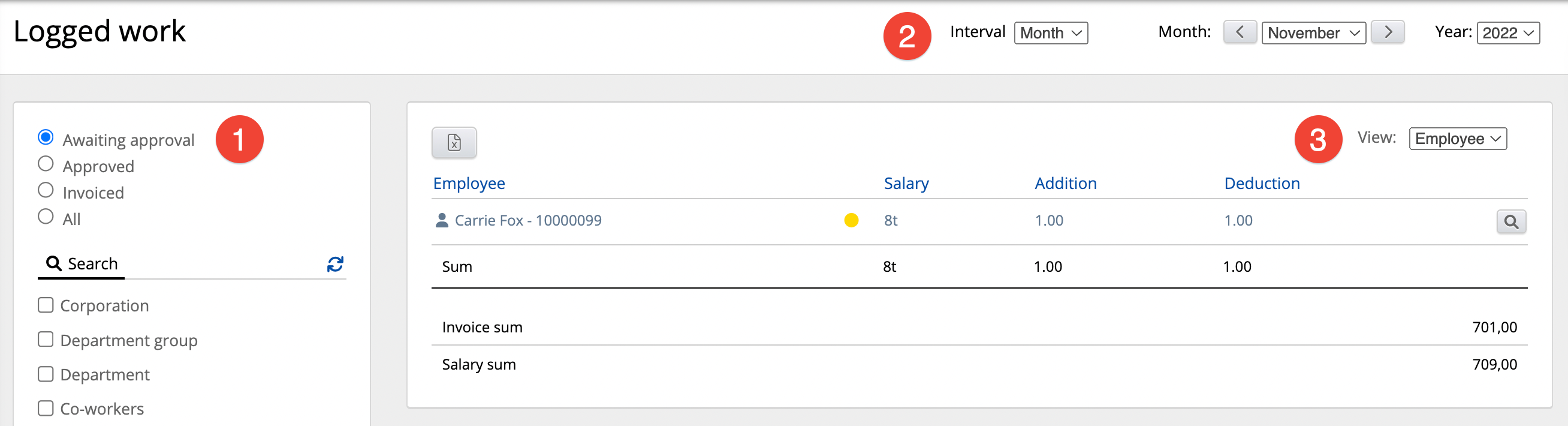Click the person icon beside Carrie Fox

coord(442,221)
